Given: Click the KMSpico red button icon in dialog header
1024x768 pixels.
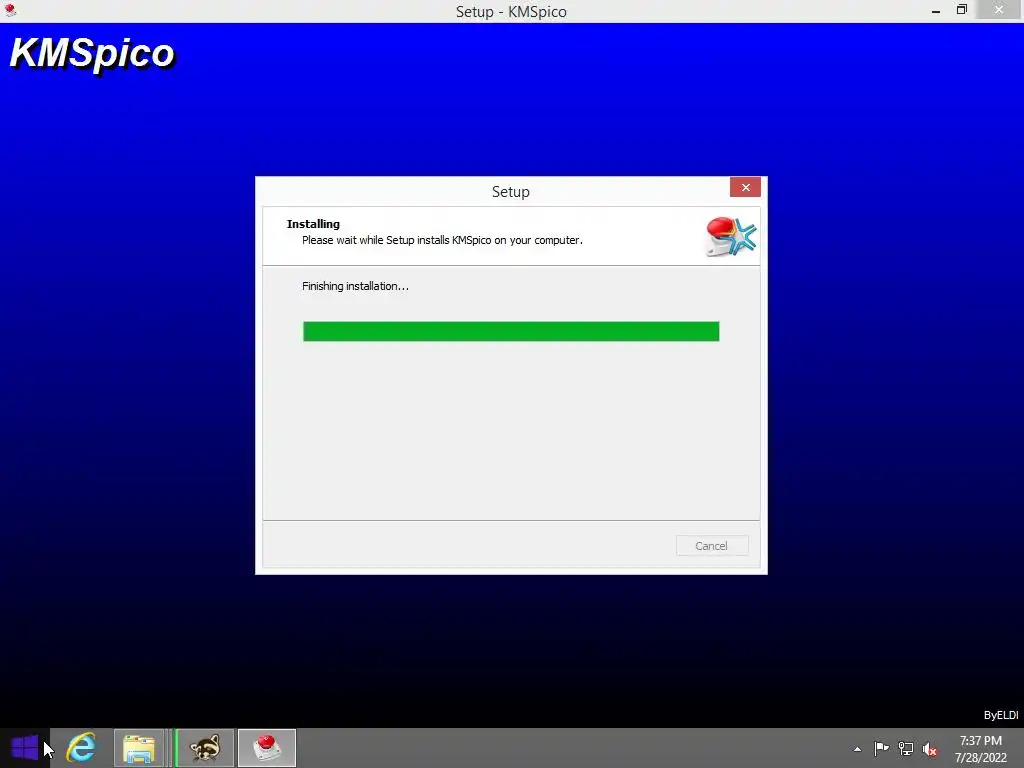Looking at the screenshot, I should [x=731, y=236].
